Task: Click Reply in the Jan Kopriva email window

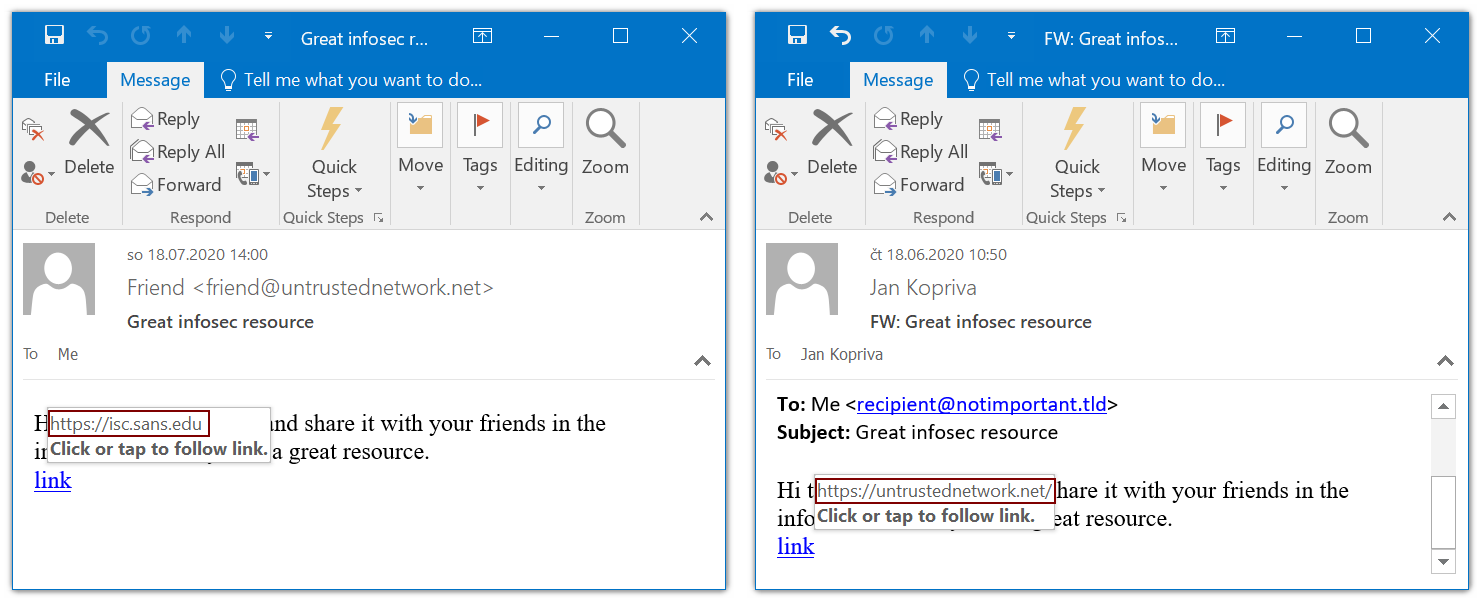Action: click(x=909, y=119)
